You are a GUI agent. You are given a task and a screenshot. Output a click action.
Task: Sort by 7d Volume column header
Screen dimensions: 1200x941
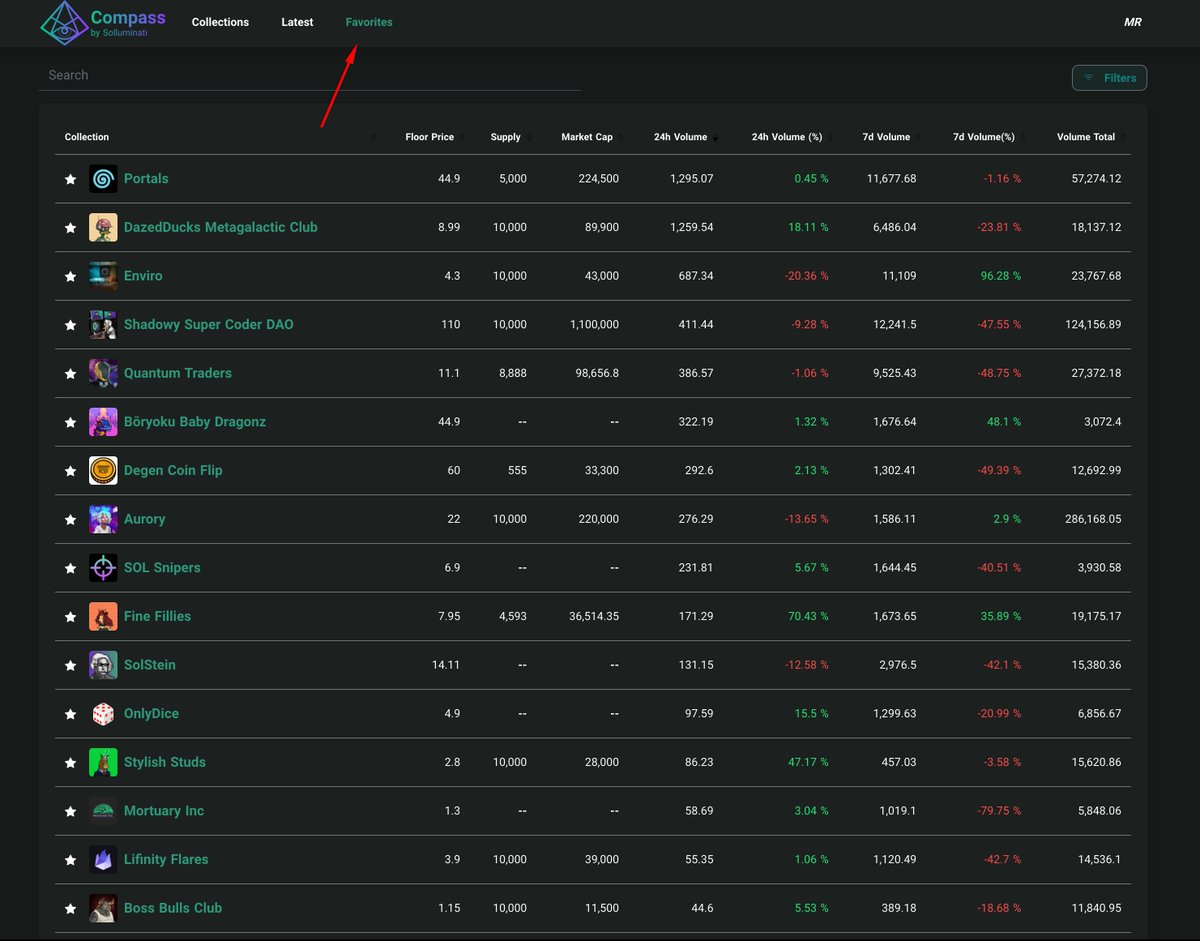click(x=886, y=137)
